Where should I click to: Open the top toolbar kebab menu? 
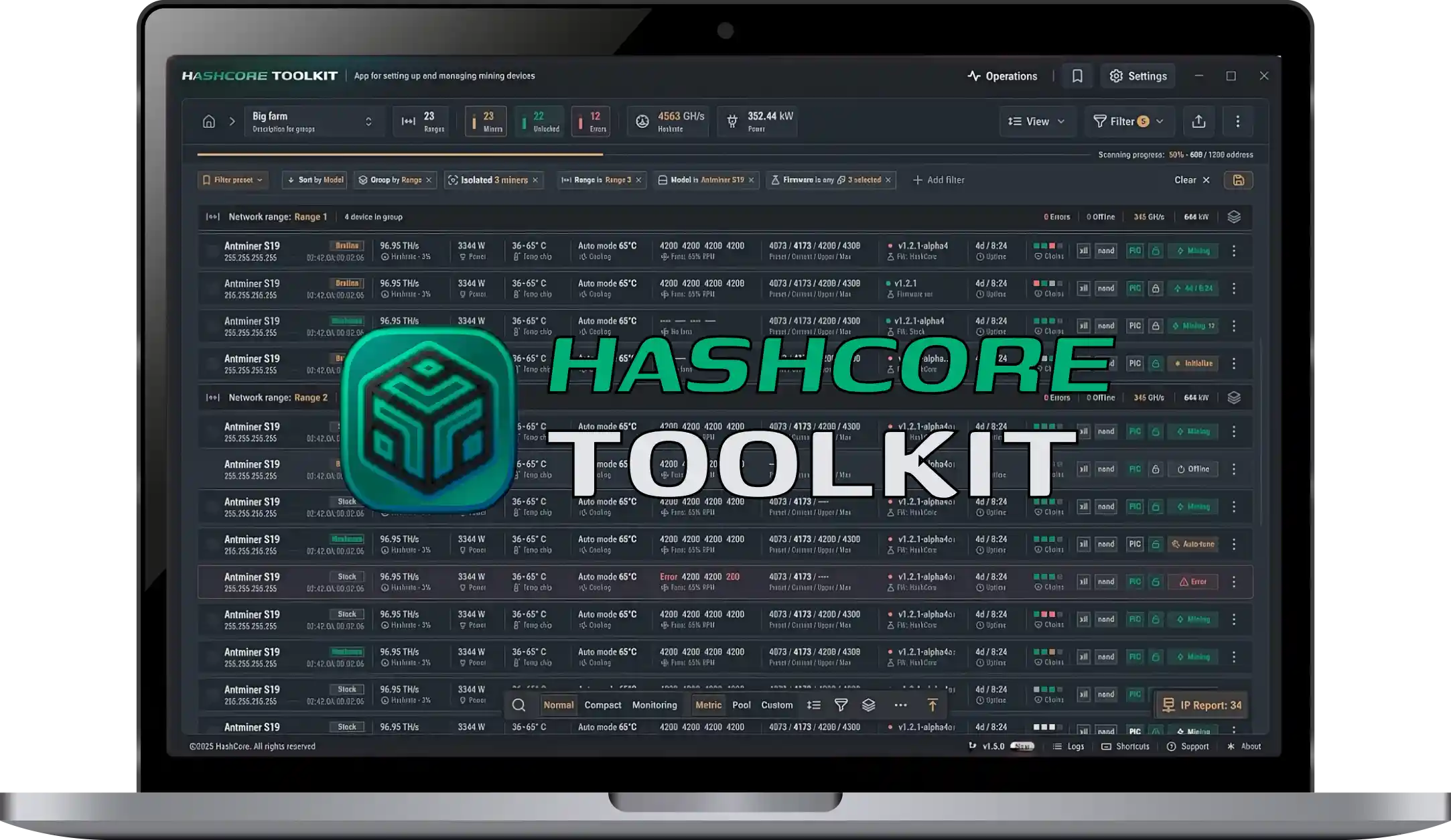[1237, 121]
